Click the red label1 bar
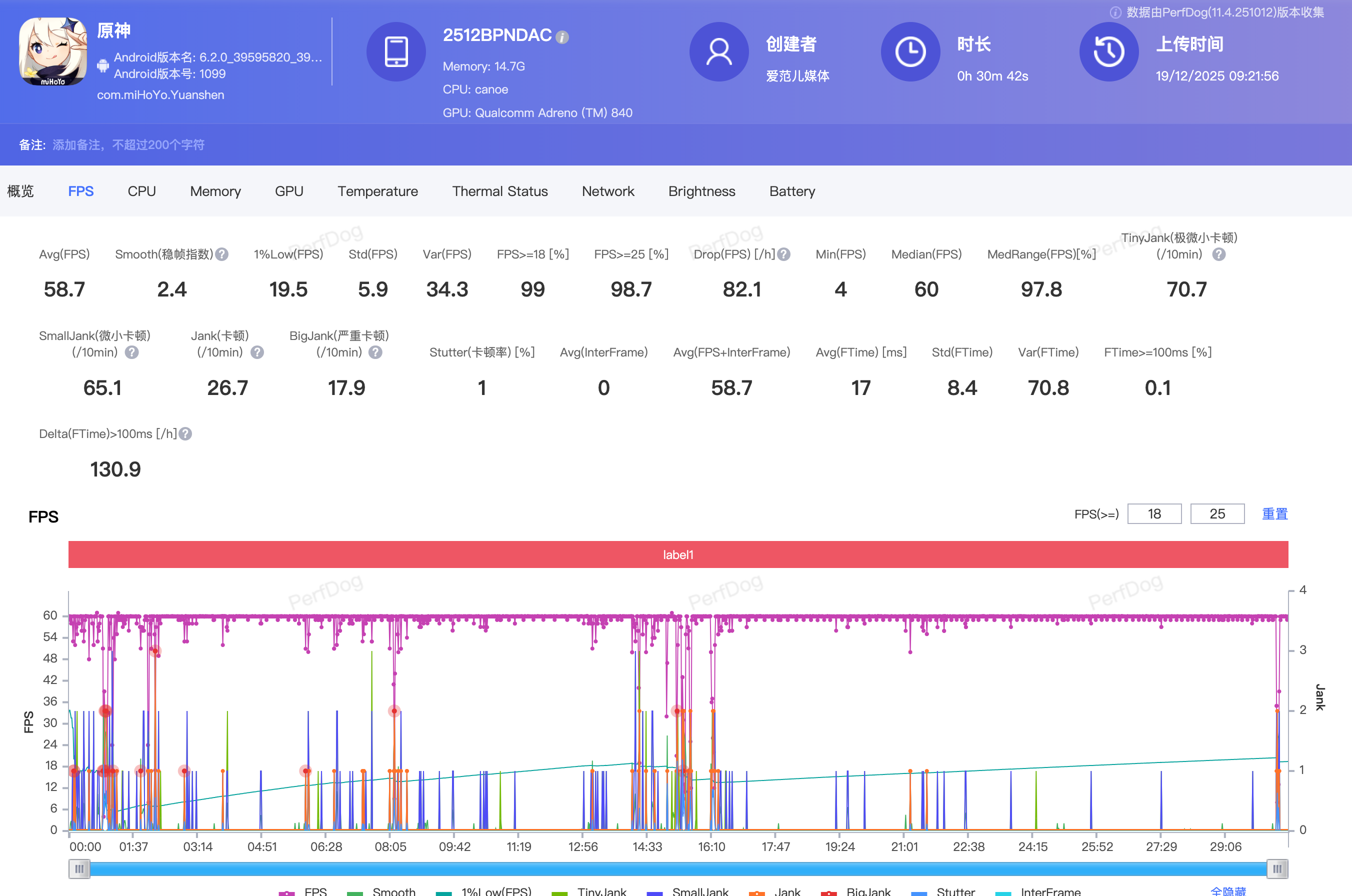The width and height of the screenshot is (1352, 896). [x=677, y=554]
